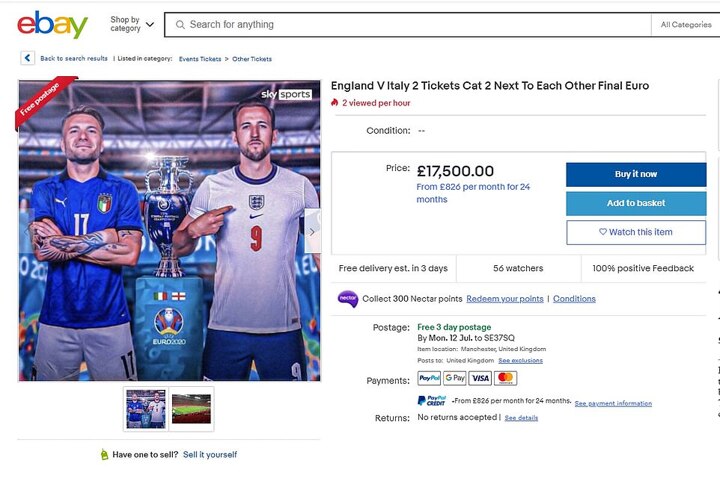
Task: Open the All Categories dropdown
Action: (x=686, y=24)
